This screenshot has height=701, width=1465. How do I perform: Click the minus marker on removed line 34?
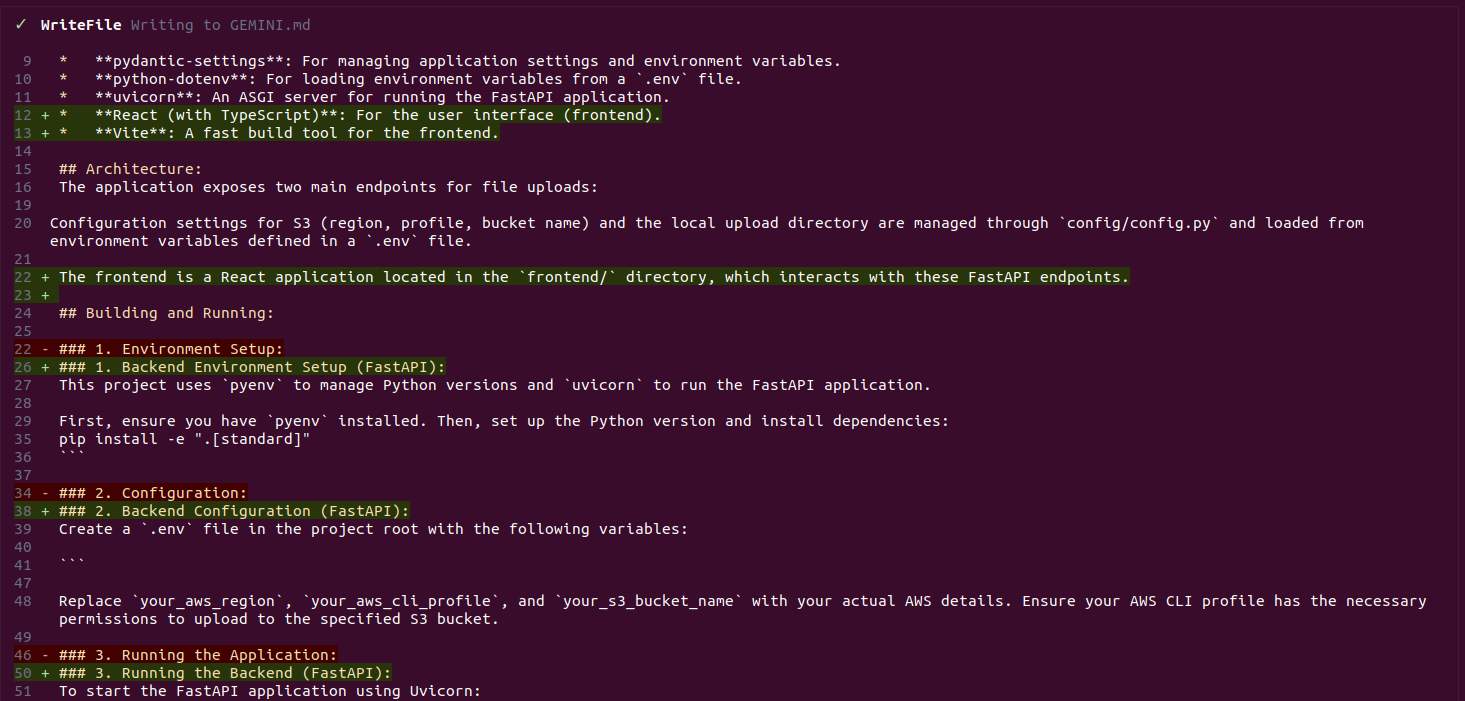[x=46, y=493]
